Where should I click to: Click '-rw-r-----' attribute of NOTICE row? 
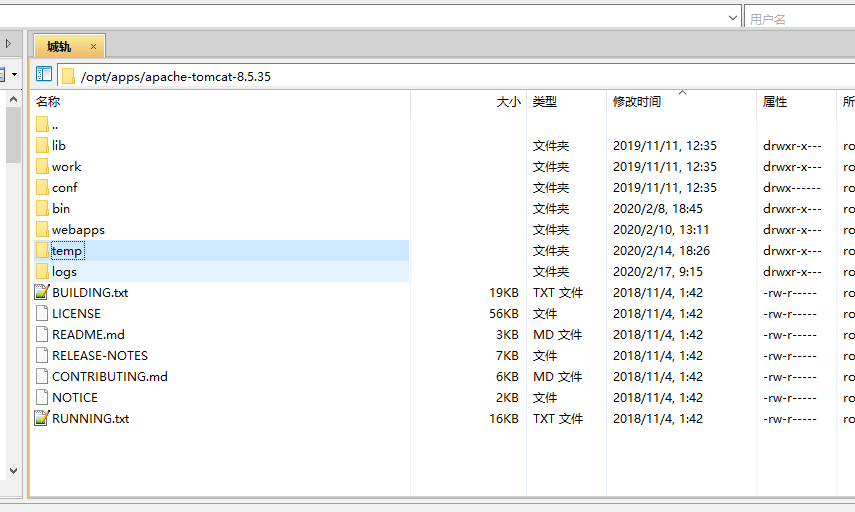pos(790,397)
